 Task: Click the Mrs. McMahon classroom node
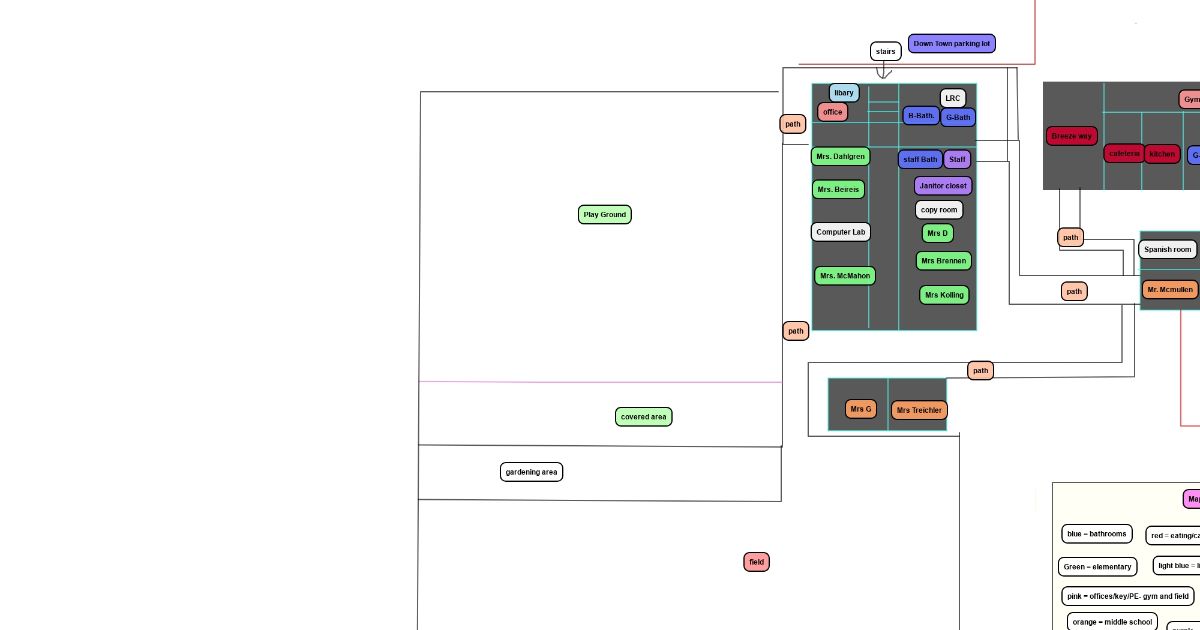point(845,276)
